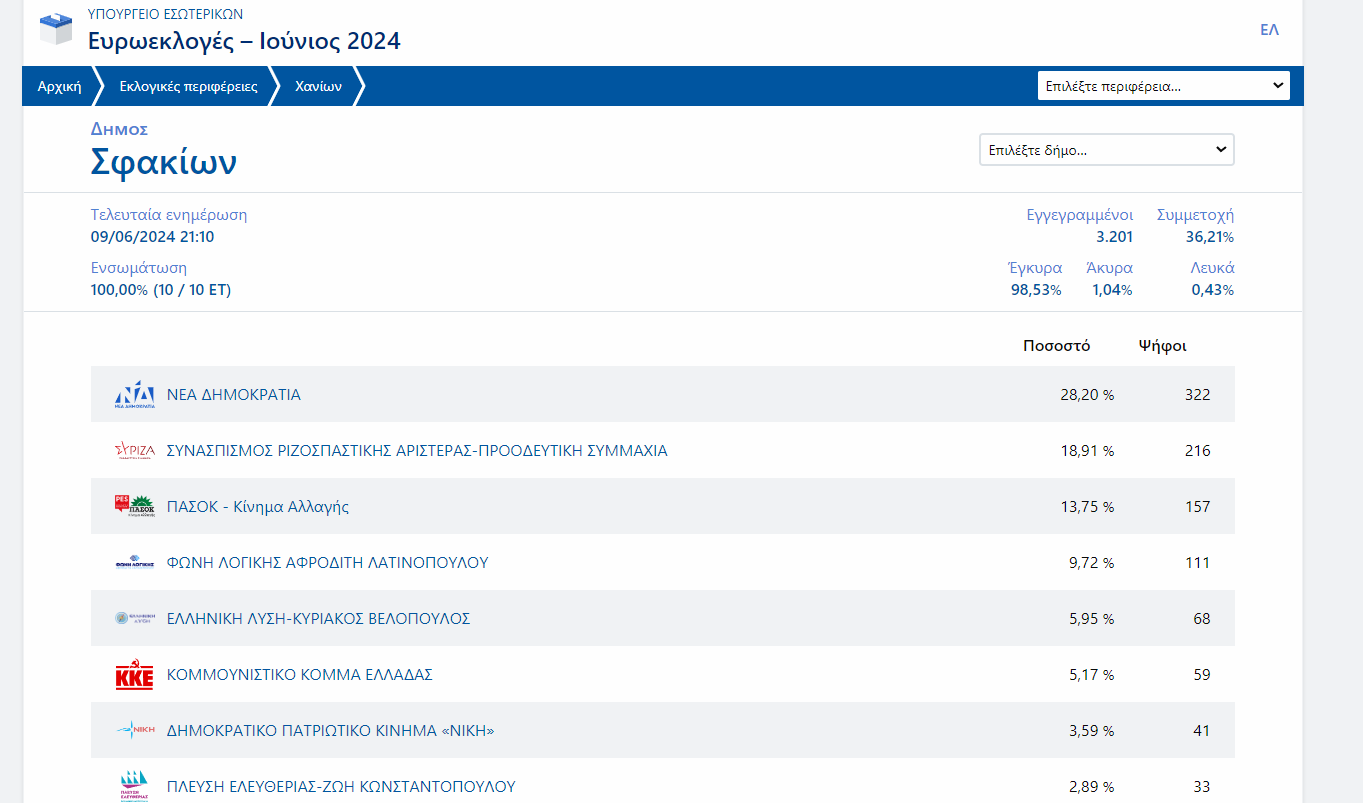Switch language using the ΕΛ link
The height and width of the screenshot is (803, 1363).
tap(1269, 30)
